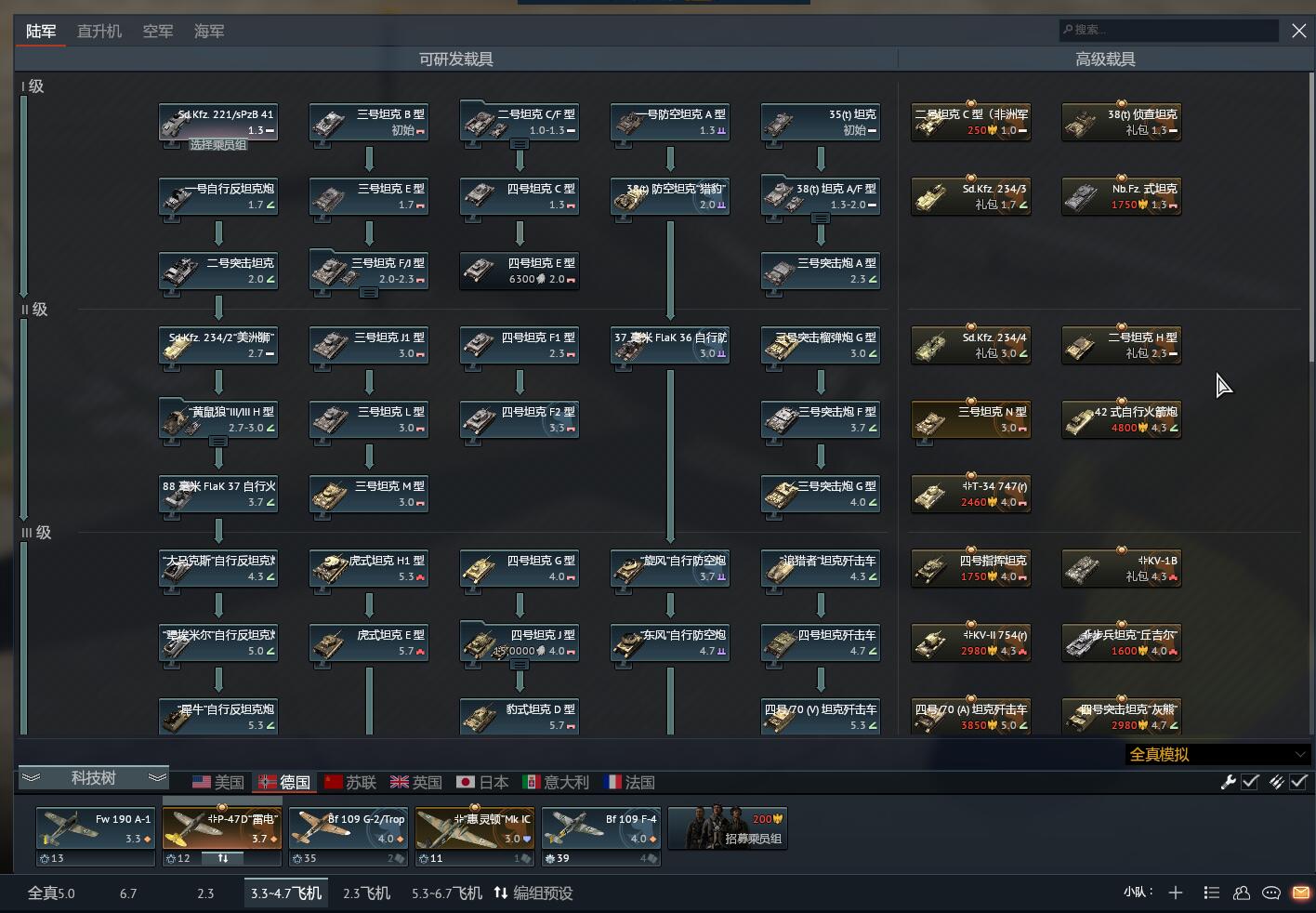The width and height of the screenshot is (1316, 913).
Task: Select the 三号坦克 M 型 vehicle card
Action: (x=369, y=494)
